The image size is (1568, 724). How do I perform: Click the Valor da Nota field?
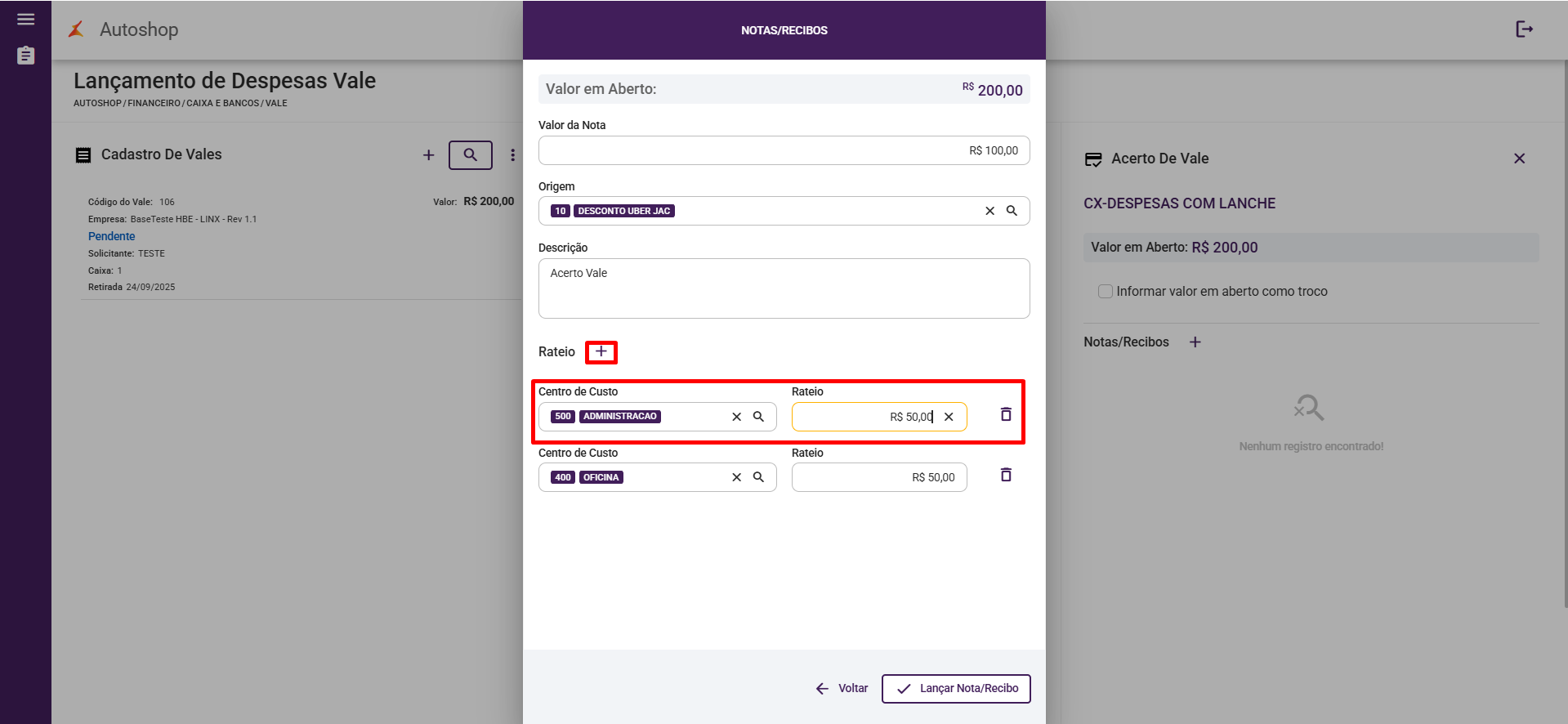point(784,151)
